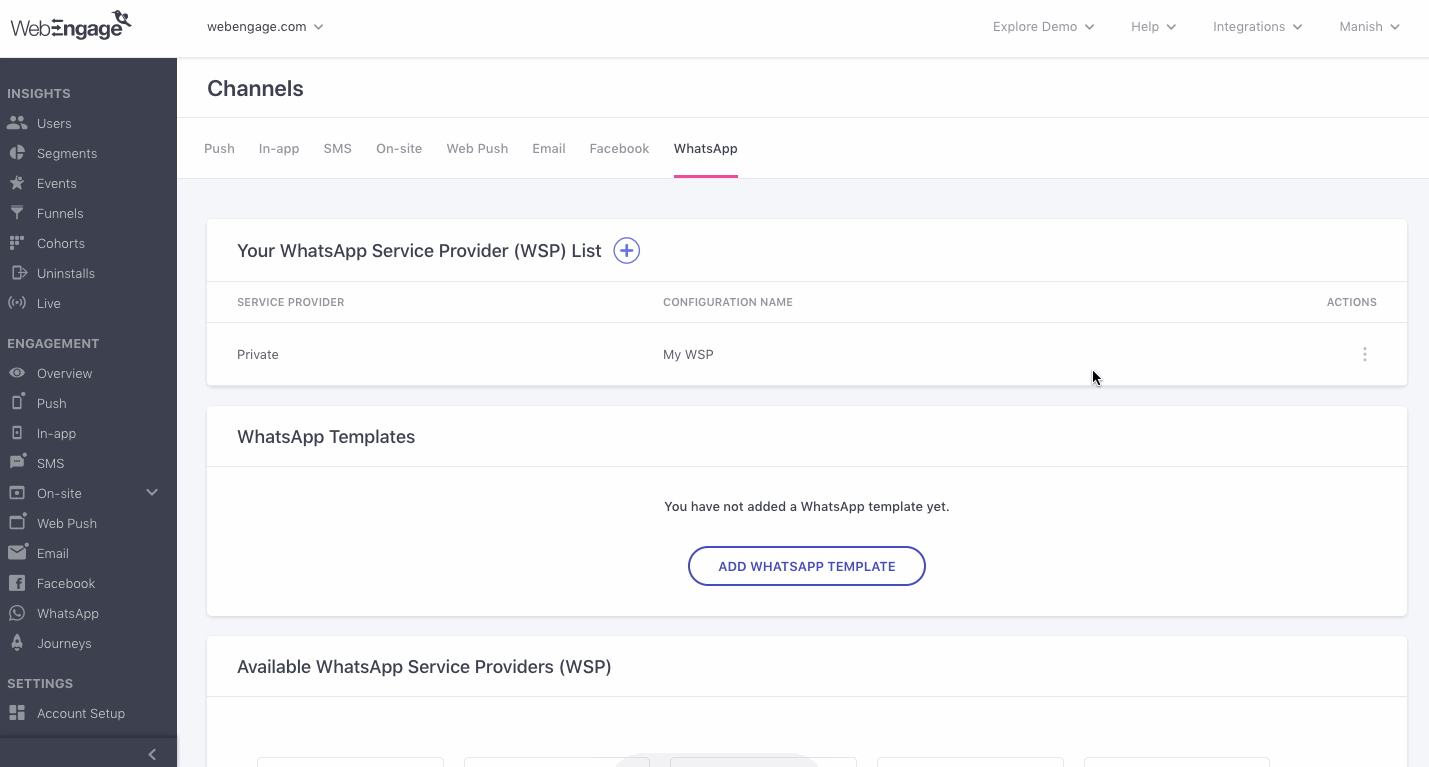The width and height of the screenshot is (1429, 767).
Task: Open the Integrations dropdown menu
Action: tap(1257, 27)
